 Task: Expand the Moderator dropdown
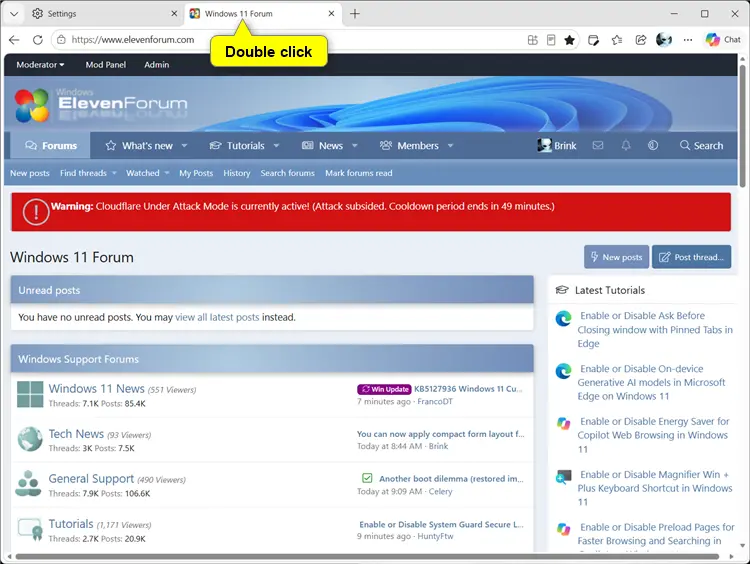tap(40, 65)
